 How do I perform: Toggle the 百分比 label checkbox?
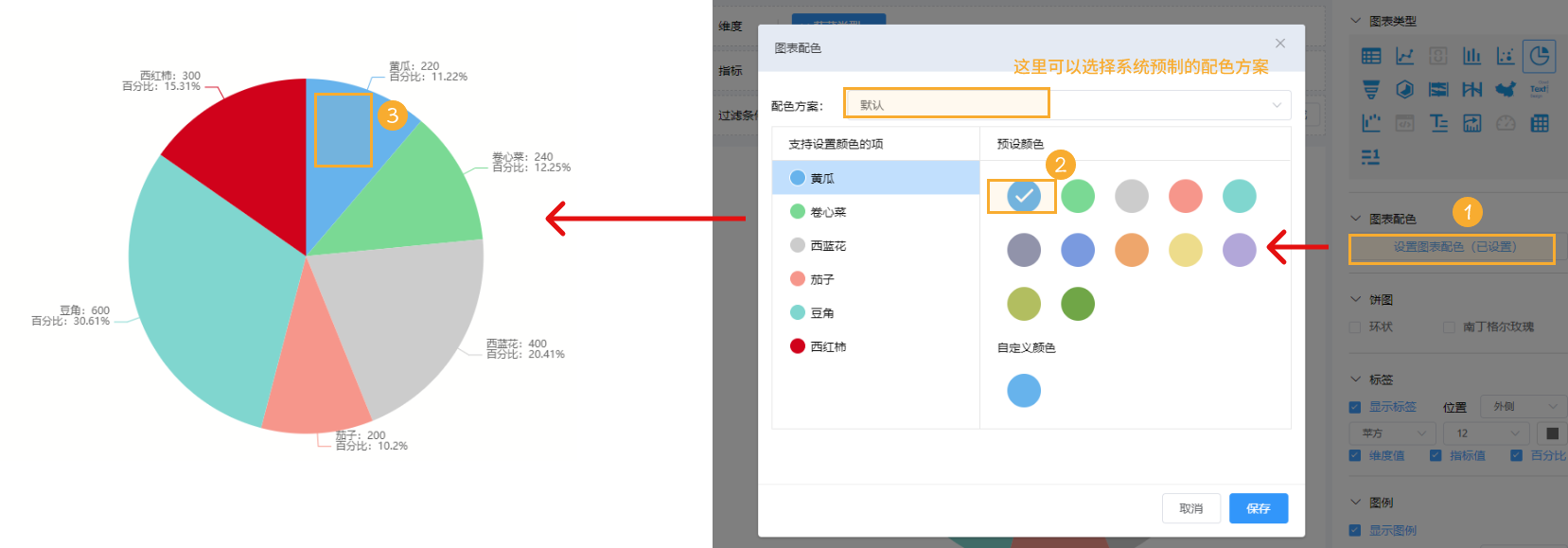coord(1516,455)
